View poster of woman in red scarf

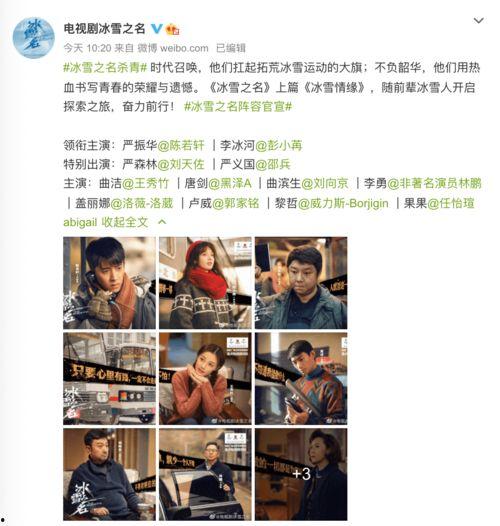coord(205,283)
